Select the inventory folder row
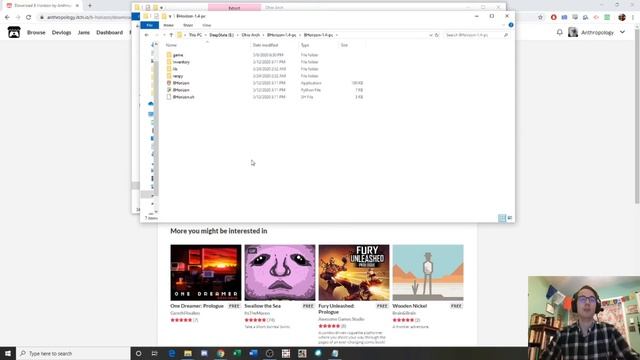The height and width of the screenshot is (360, 640). coord(265,62)
